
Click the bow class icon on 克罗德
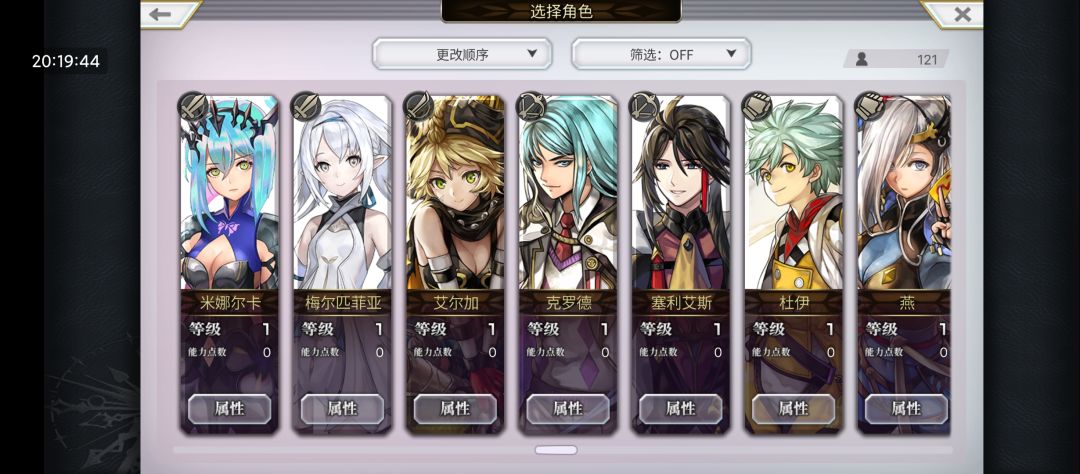click(x=531, y=106)
